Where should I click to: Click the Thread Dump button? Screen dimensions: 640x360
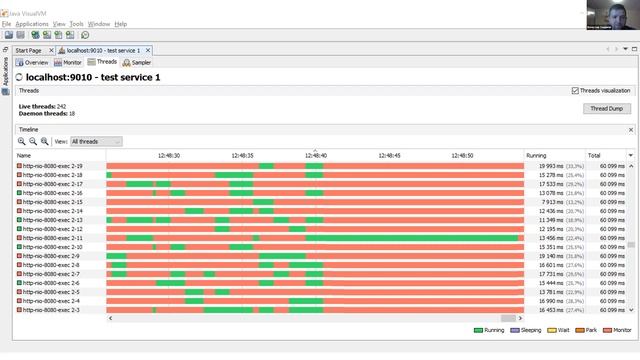[x=607, y=109]
